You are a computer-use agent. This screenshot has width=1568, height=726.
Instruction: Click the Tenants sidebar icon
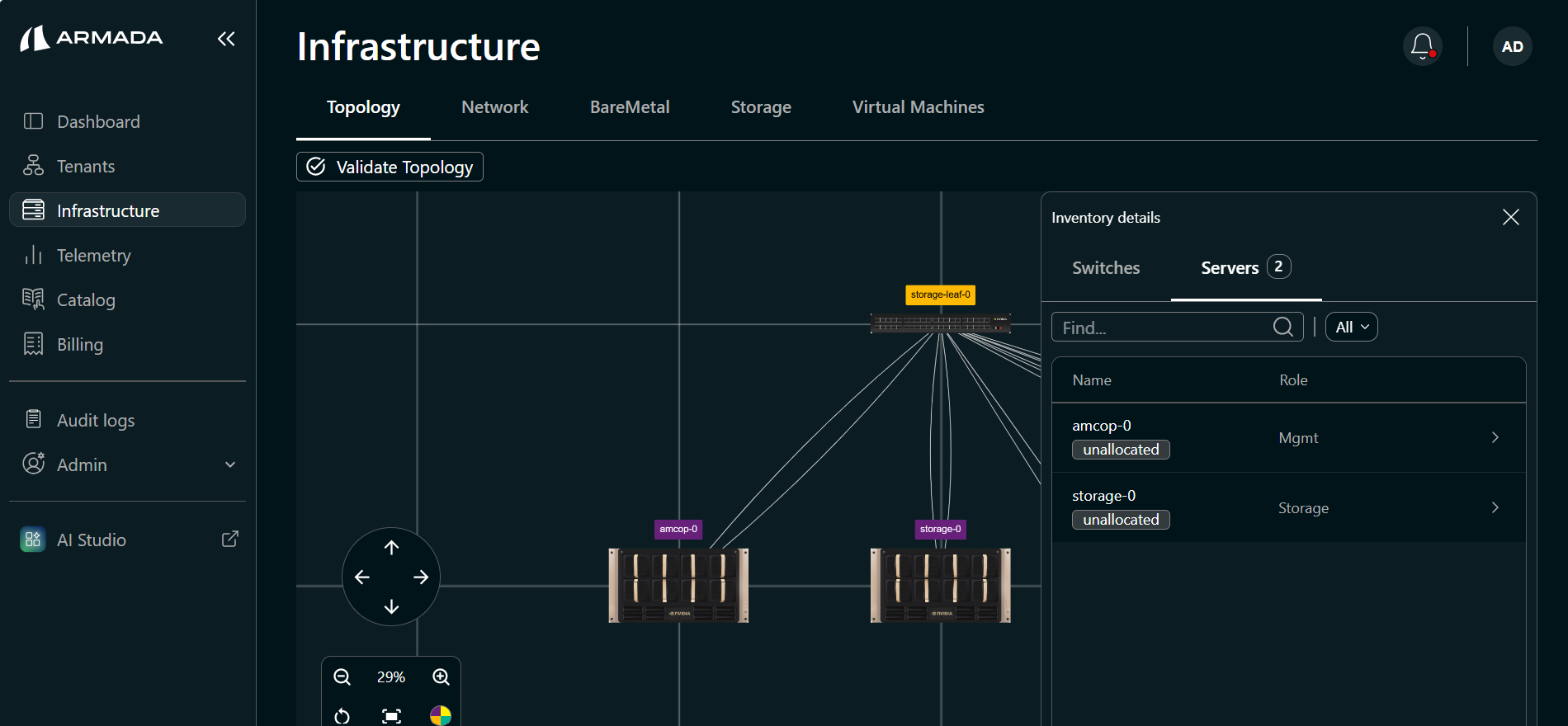(x=33, y=166)
